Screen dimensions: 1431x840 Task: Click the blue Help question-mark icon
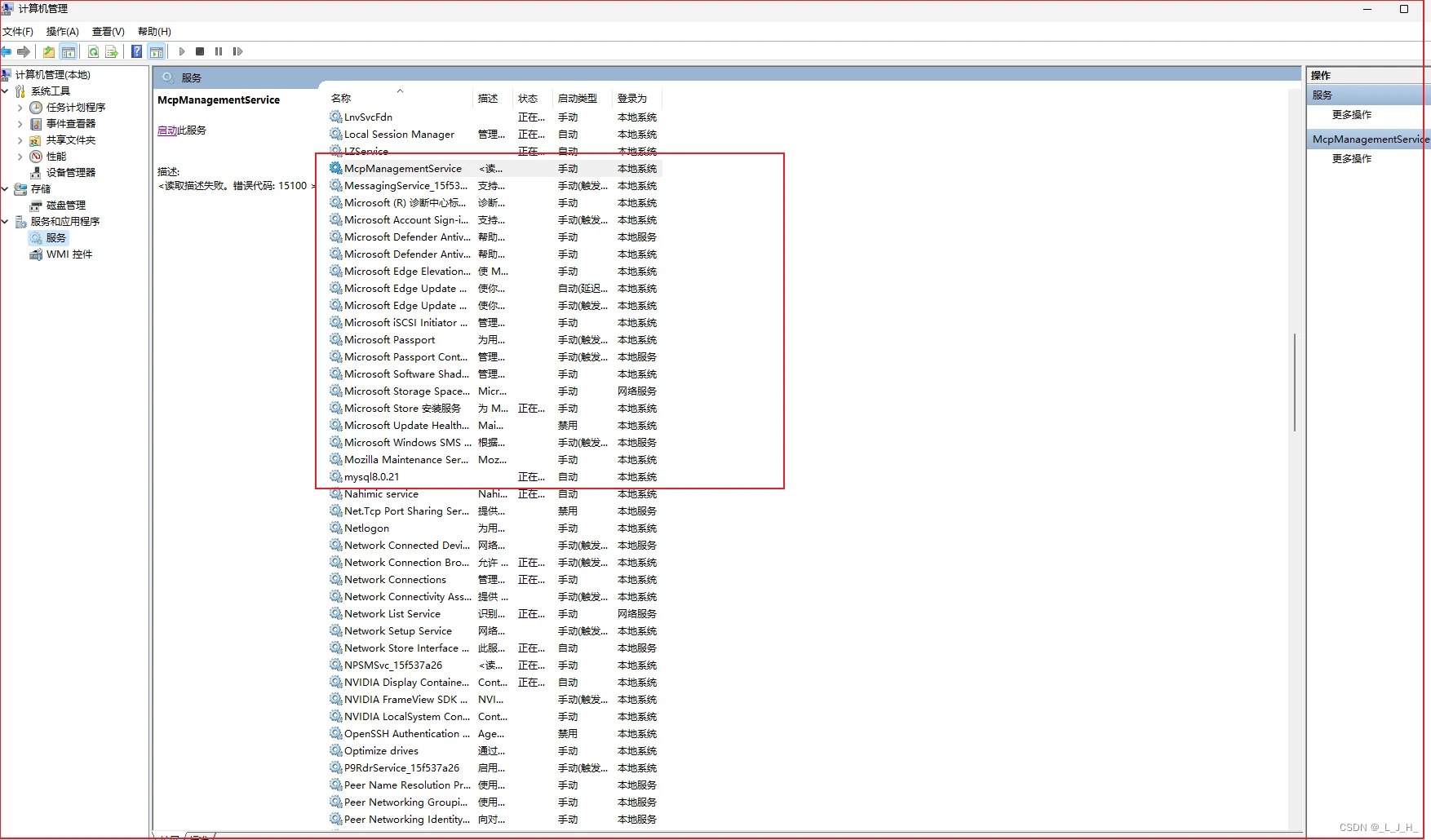click(136, 51)
